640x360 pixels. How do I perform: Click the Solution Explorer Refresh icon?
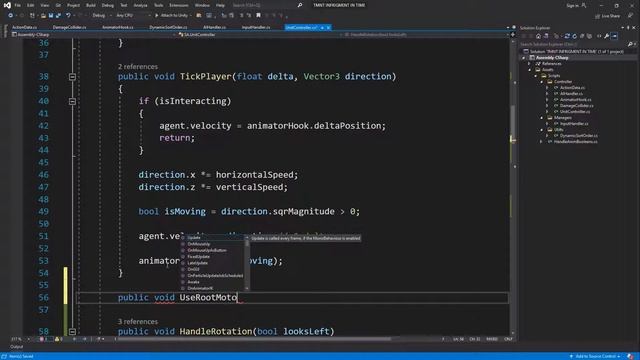tap(574, 36)
